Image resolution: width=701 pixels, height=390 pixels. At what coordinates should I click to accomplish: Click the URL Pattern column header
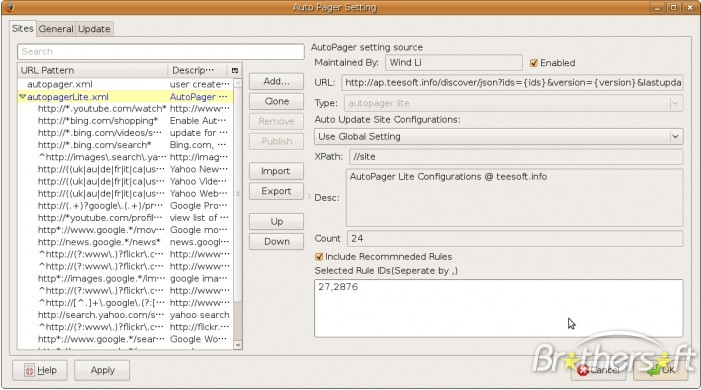pyautogui.click(x=93, y=71)
